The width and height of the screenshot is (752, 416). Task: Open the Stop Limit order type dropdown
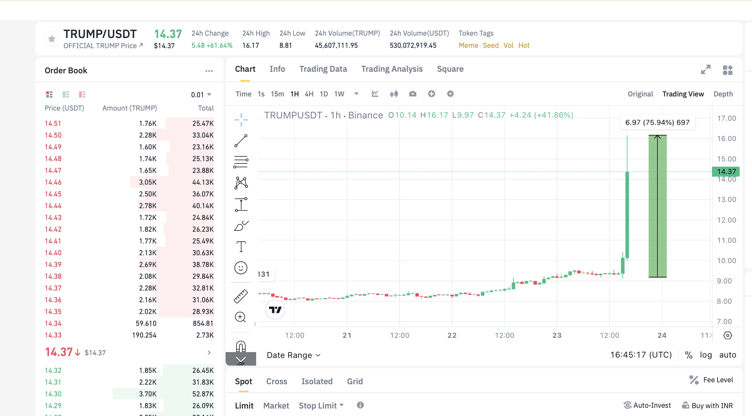pos(320,406)
